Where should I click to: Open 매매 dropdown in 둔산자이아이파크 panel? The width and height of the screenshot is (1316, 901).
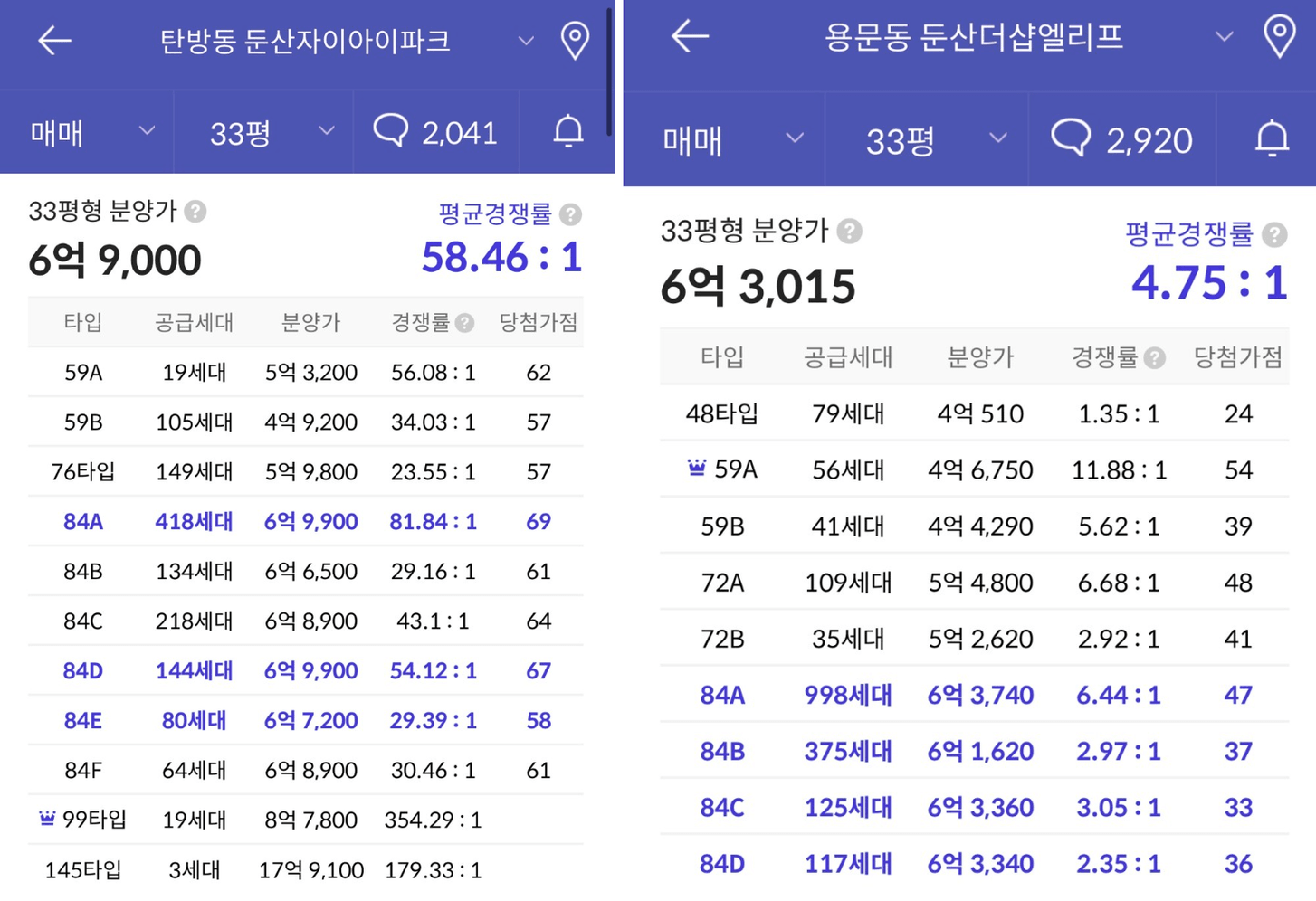(x=92, y=133)
